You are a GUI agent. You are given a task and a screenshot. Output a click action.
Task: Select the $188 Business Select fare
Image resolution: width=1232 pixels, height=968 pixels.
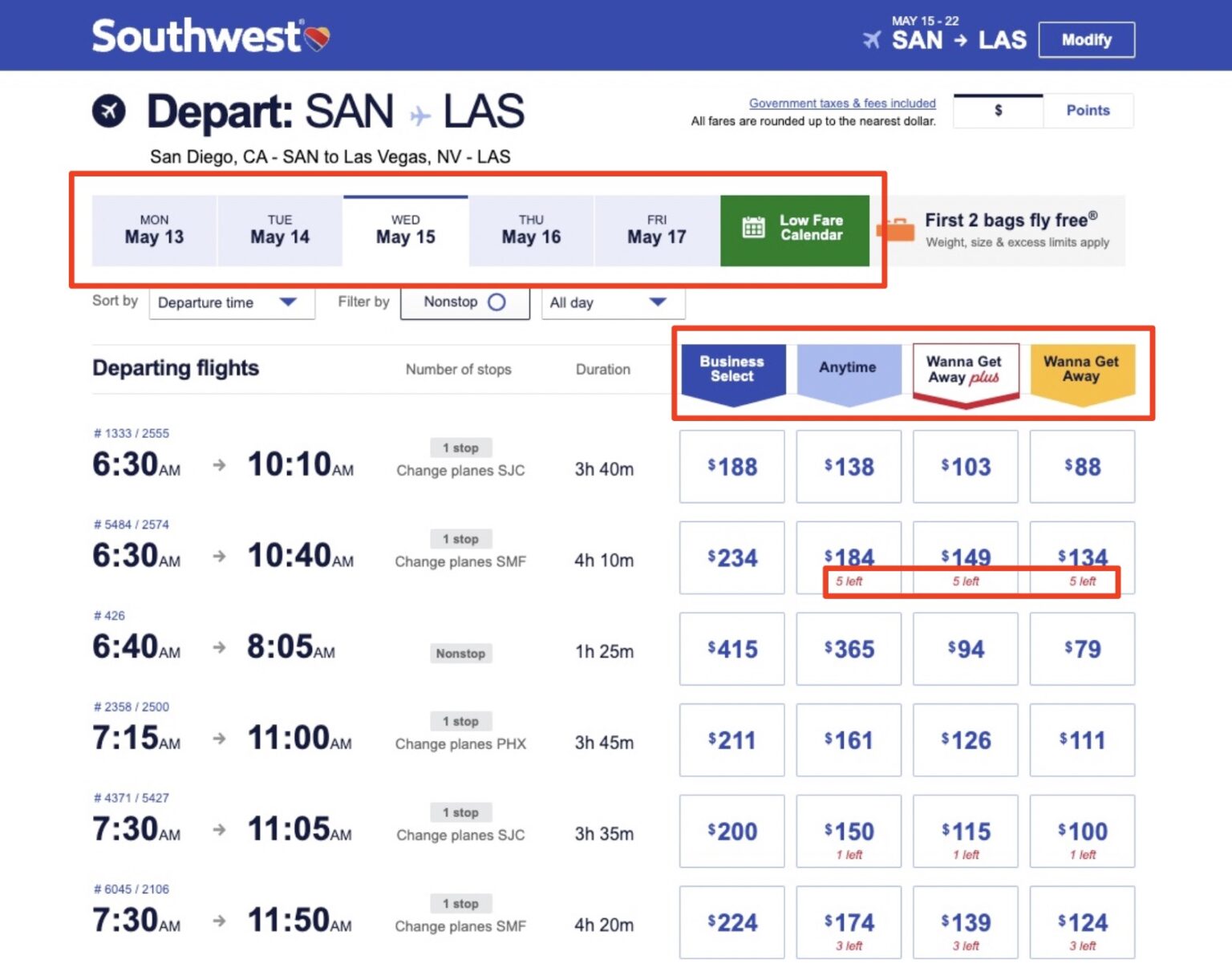pos(731,466)
